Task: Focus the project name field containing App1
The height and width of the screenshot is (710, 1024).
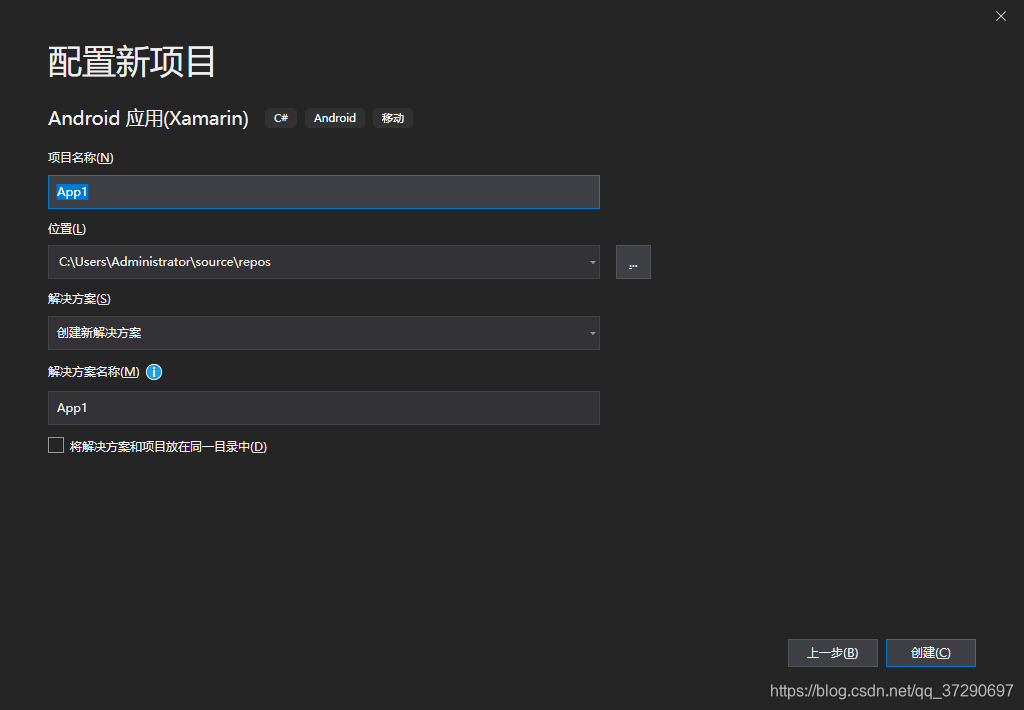Action: [x=324, y=192]
